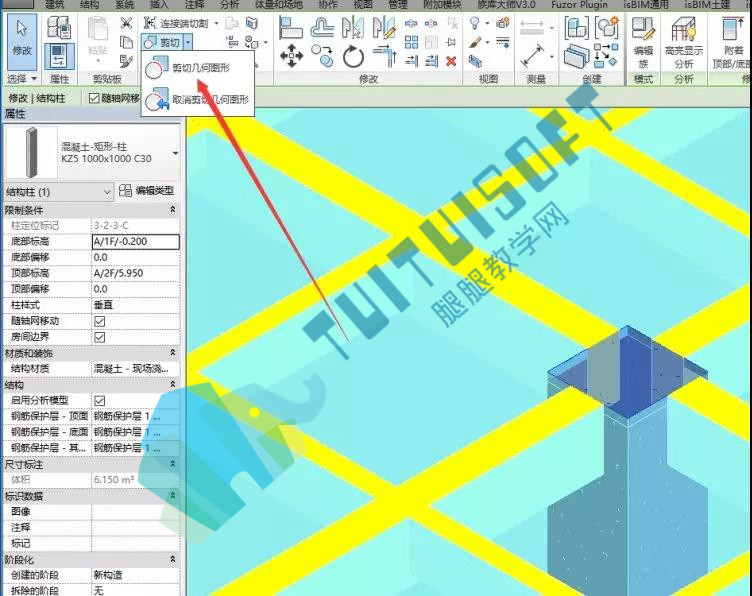Choose 剪切几何图形 from the Cut menu
Image resolution: width=752 pixels, height=596 pixels.
pyautogui.click(x=197, y=68)
